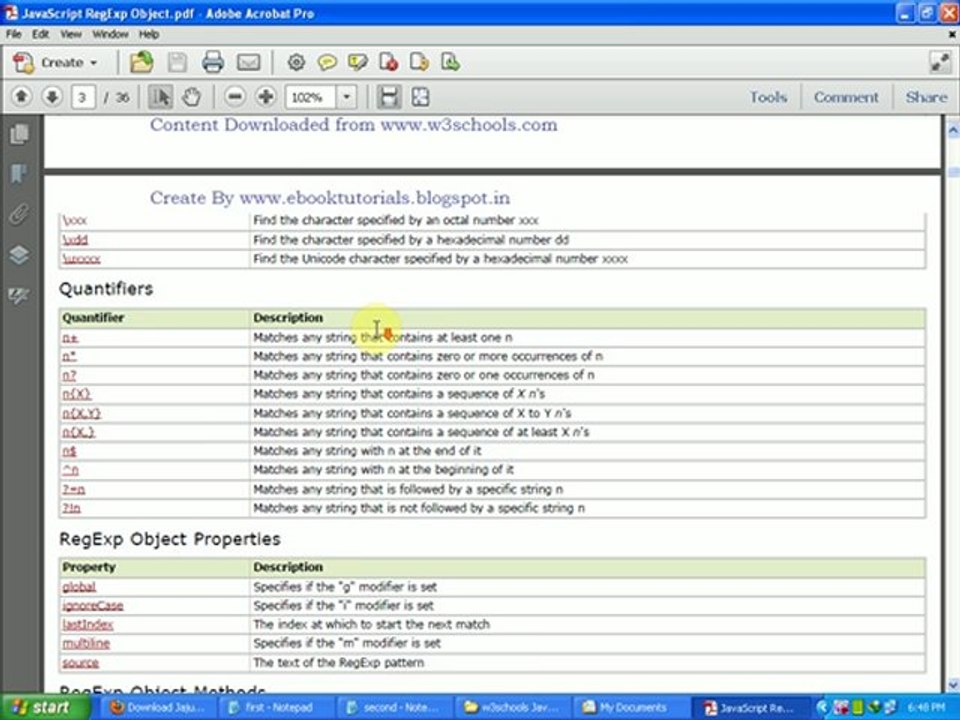Image resolution: width=960 pixels, height=720 pixels.
Task: Open the File menu
Action: pyautogui.click(x=13, y=34)
